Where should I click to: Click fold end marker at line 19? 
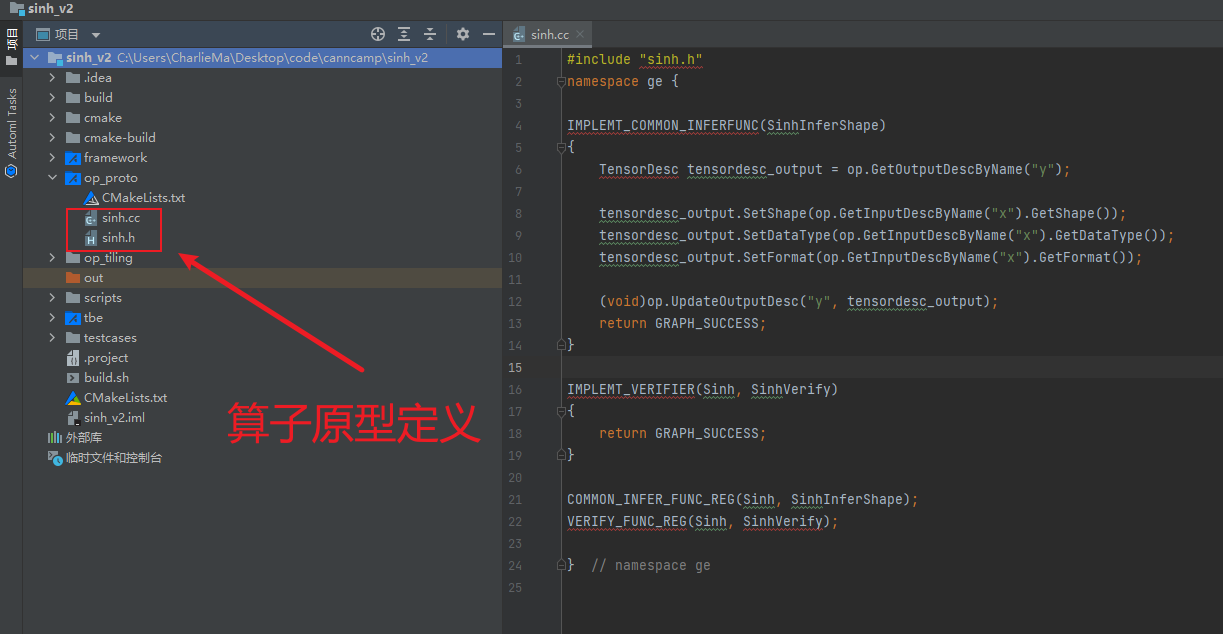pyautogui.click(x=560, y=455)
